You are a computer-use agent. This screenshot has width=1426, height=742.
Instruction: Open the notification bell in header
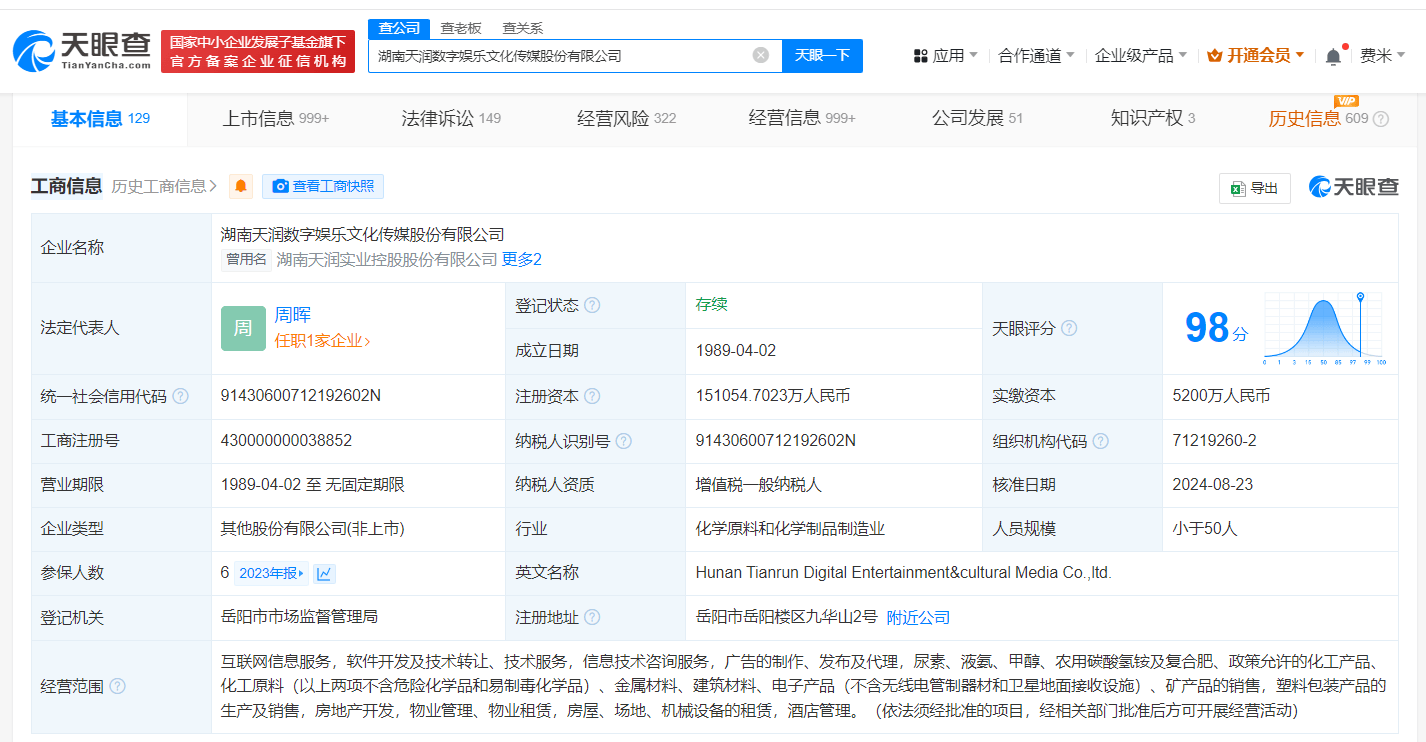(1333, 56)
